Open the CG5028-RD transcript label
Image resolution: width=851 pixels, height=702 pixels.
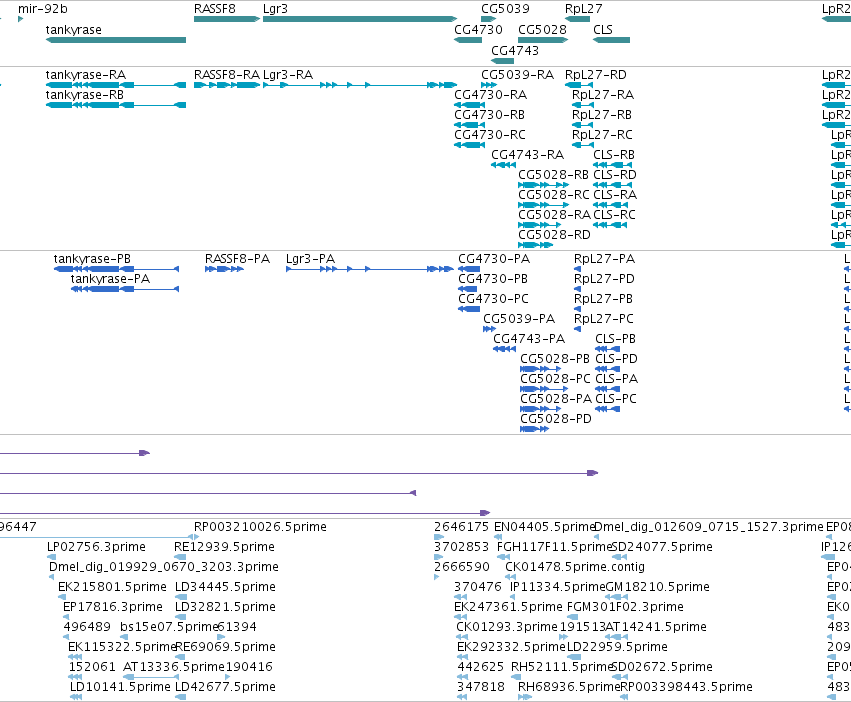pyautogui.click(x=554, y=235)
